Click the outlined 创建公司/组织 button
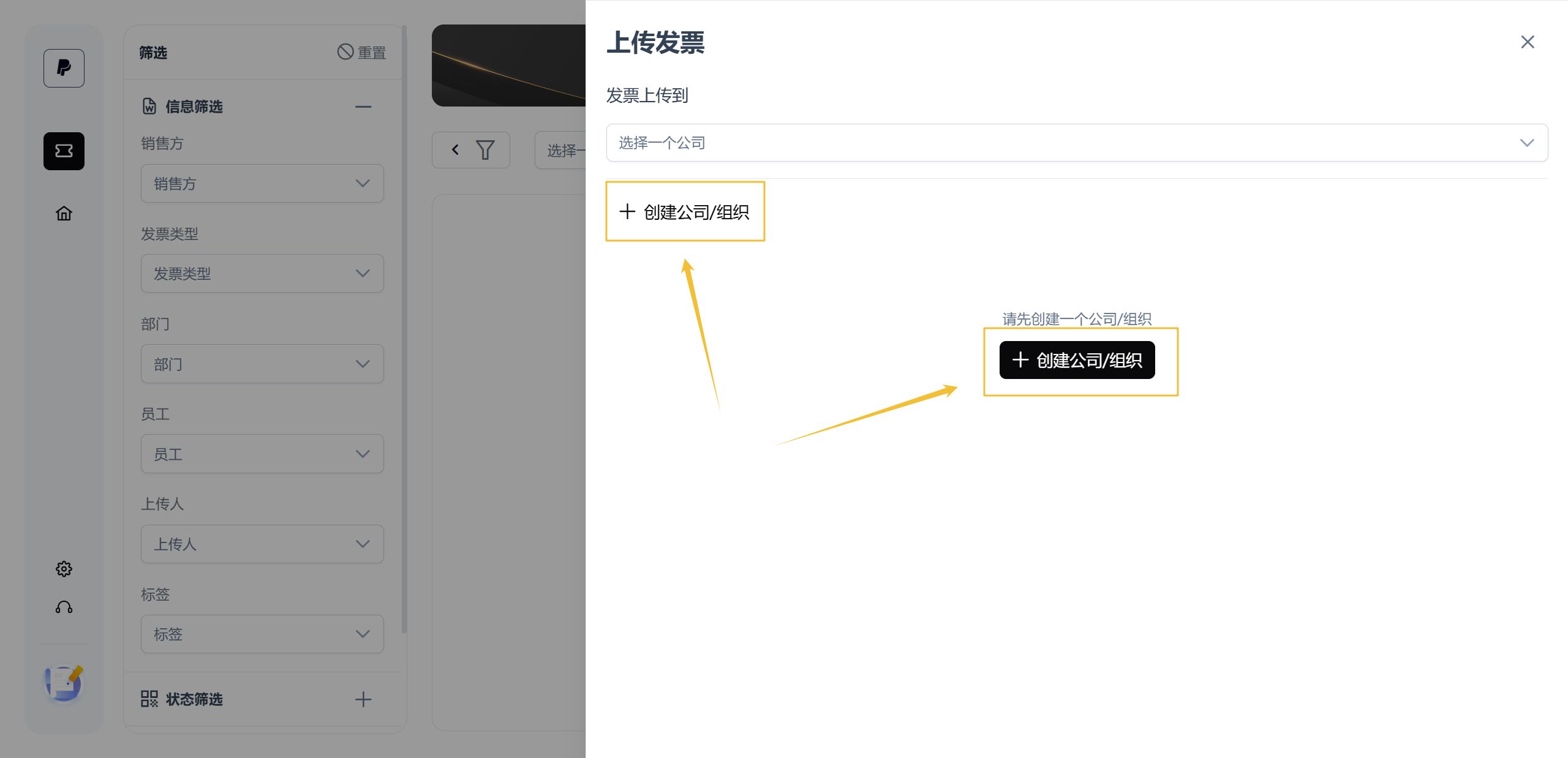 click(685, 212)
